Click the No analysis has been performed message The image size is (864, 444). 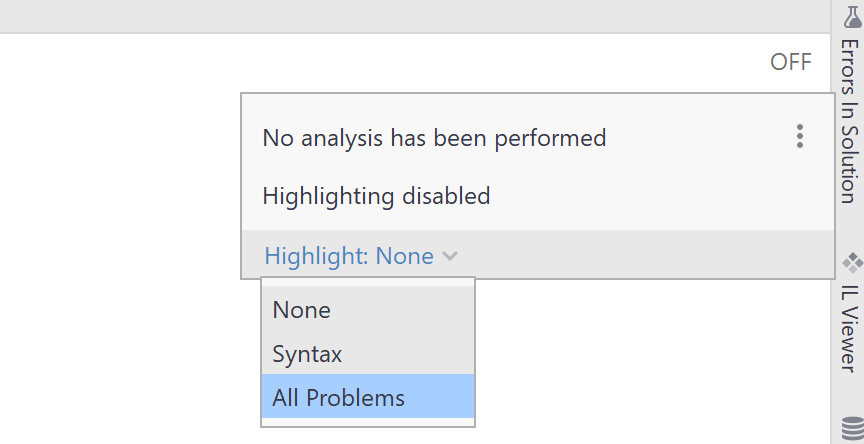[x=434, y=138]
